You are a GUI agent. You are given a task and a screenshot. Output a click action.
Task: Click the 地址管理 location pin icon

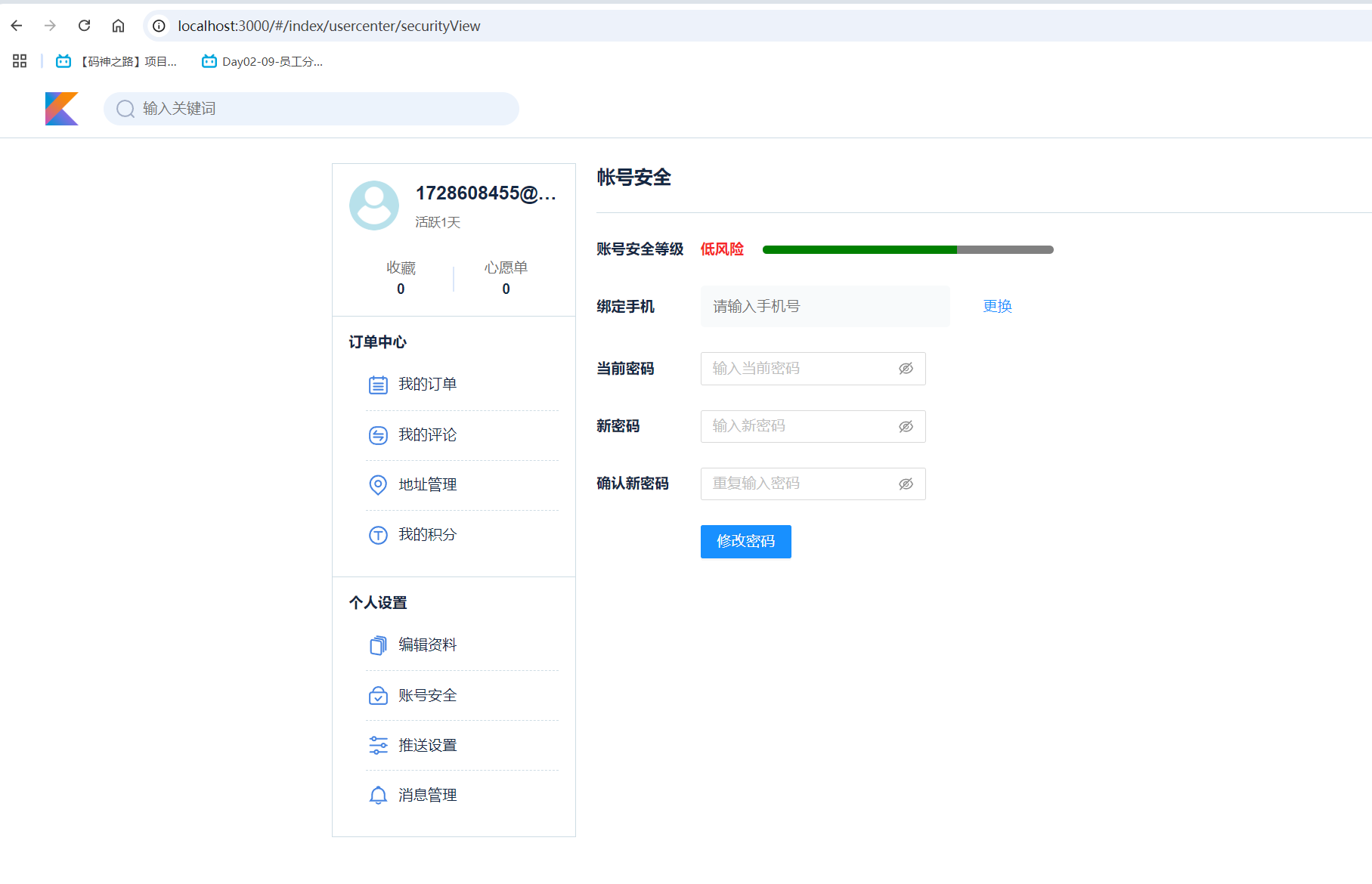pyautogui.click(x=378, y=485)
